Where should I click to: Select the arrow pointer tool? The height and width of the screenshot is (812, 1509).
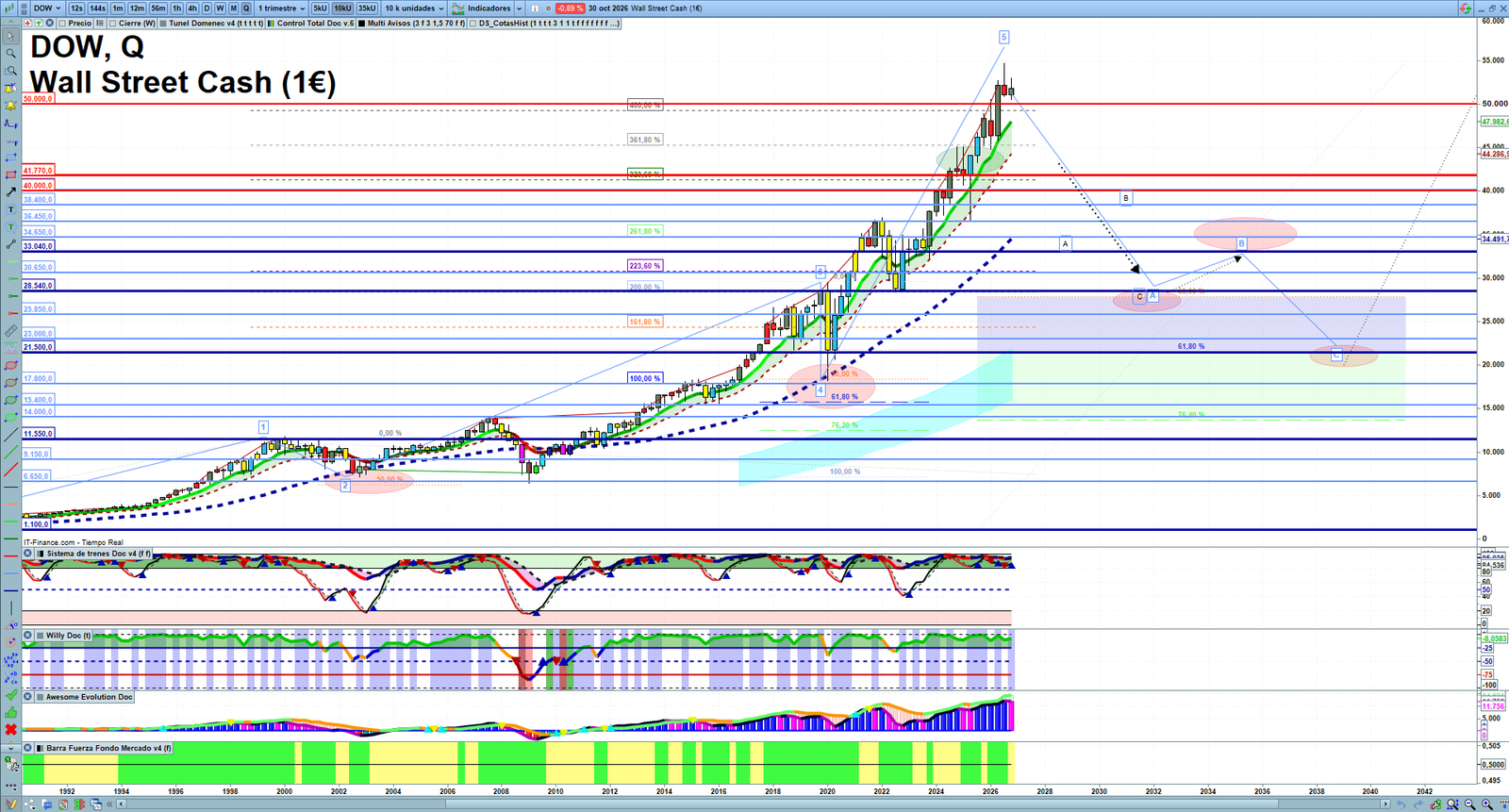pyautogui.click(x=10, y=36)
